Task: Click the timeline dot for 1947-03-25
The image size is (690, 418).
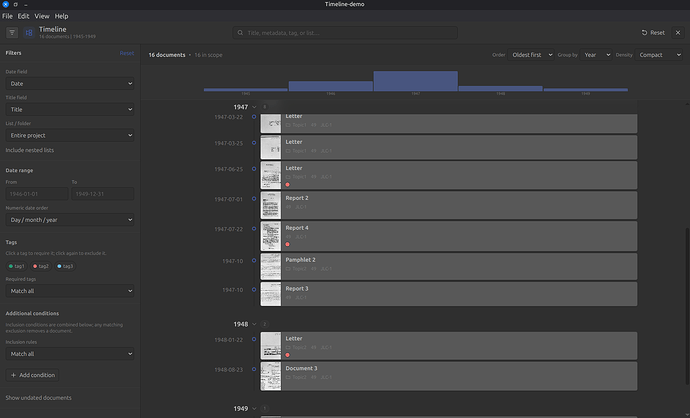Action: pyautogui.click(x=254, y=143)
